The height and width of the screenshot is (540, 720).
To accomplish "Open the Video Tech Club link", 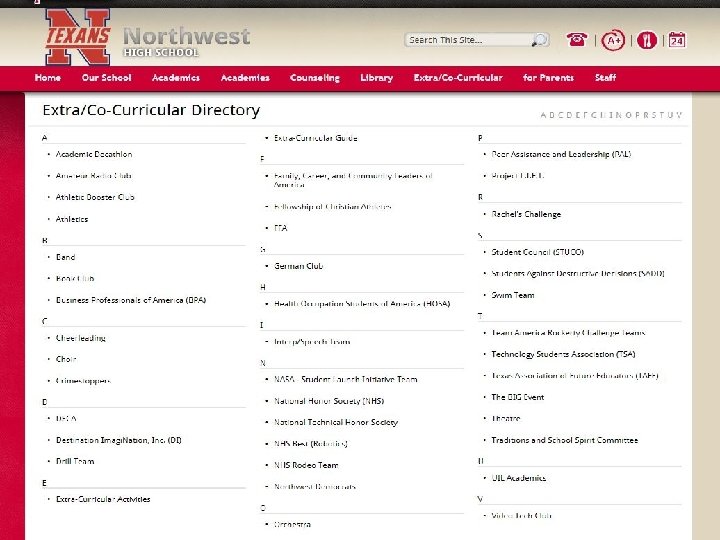I will pyautogui.click(x=521, y=516).
